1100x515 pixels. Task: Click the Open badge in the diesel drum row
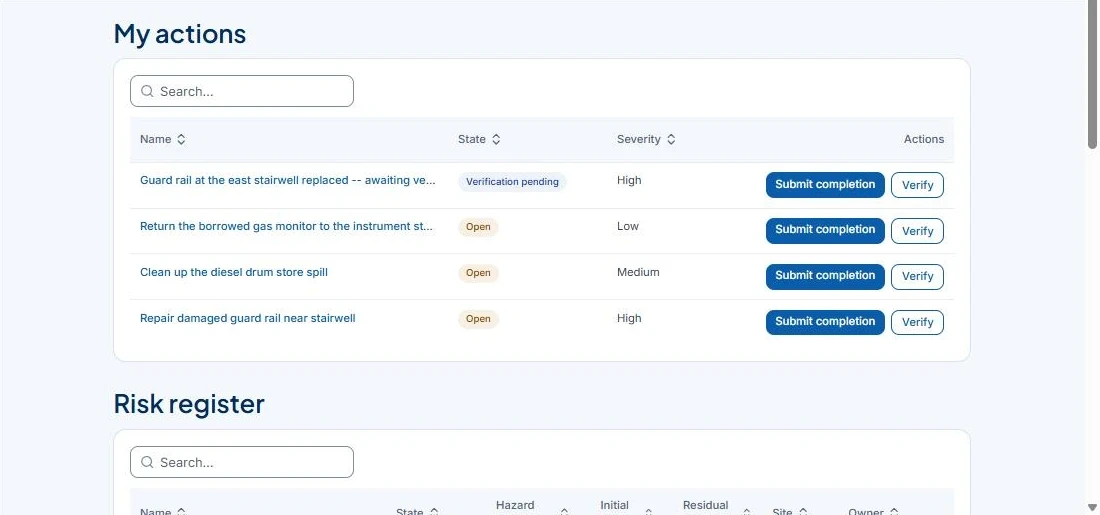478,273
